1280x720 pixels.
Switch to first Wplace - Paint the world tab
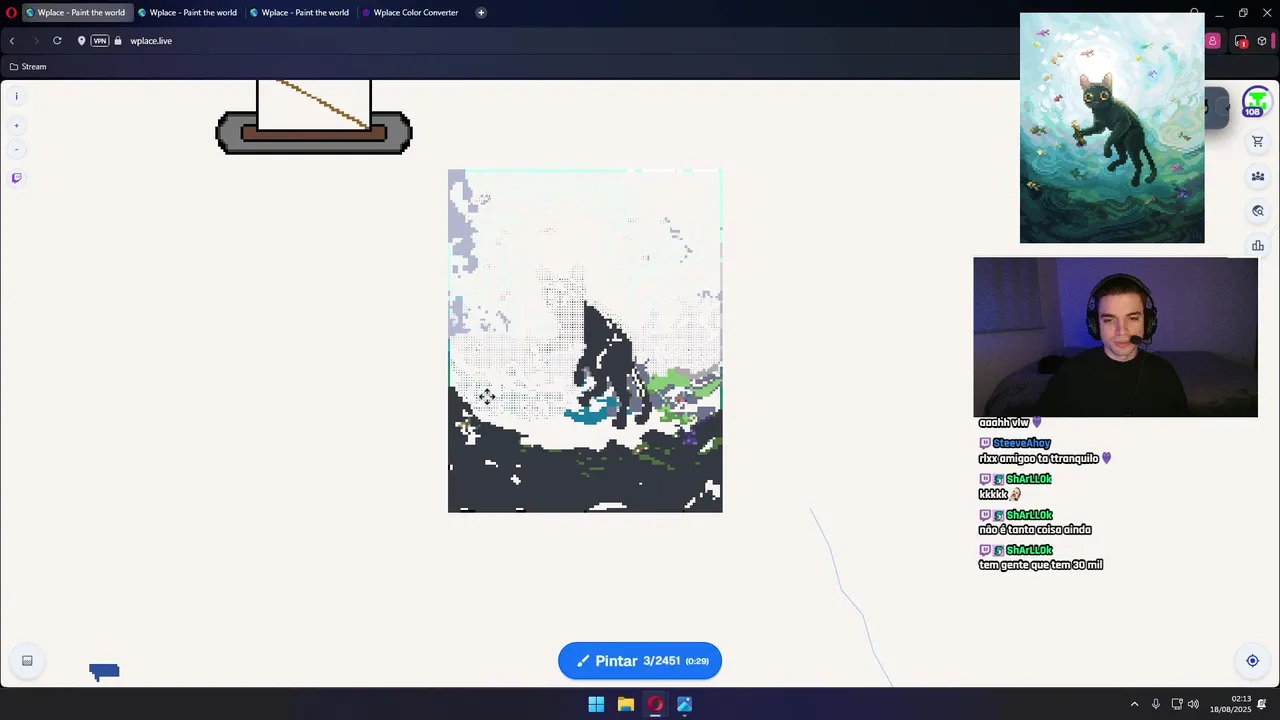tap(76, 13)
